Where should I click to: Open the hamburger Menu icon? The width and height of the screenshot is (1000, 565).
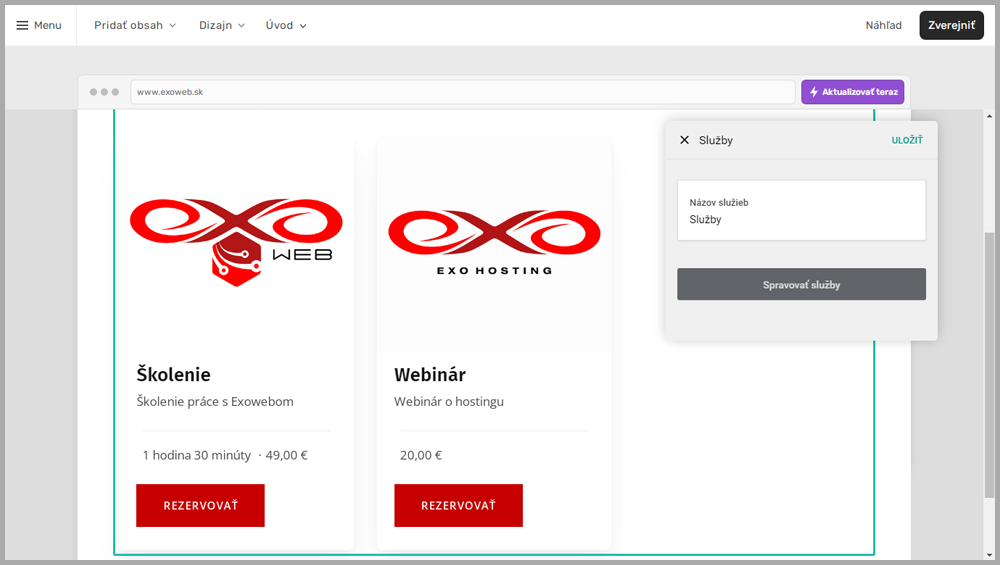pos(22,25)
